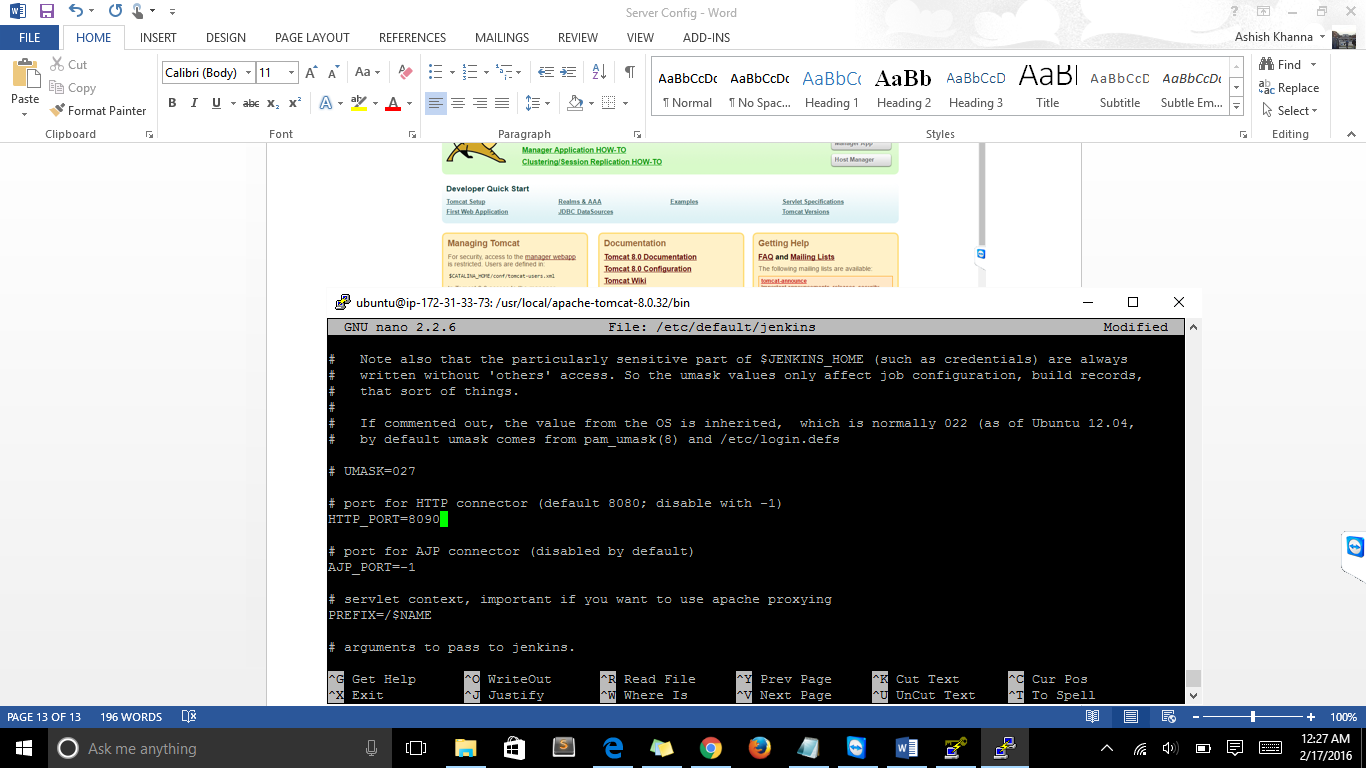Click the Replace button in Editing
Viewport: 1366px width, 768px height.
tap(1289, 88)
